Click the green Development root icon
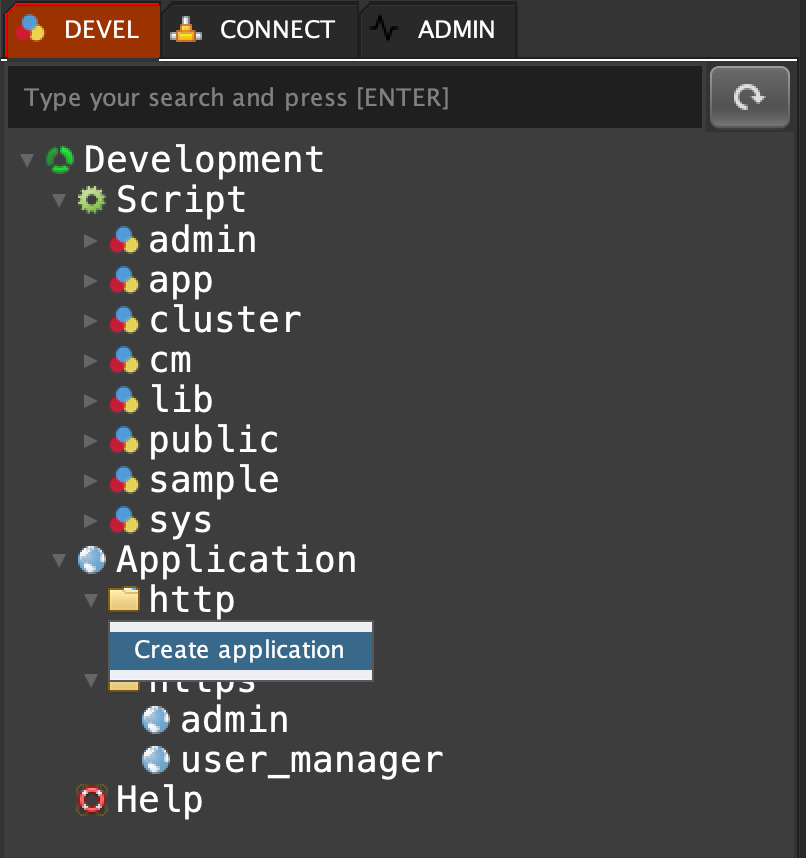 60,160
